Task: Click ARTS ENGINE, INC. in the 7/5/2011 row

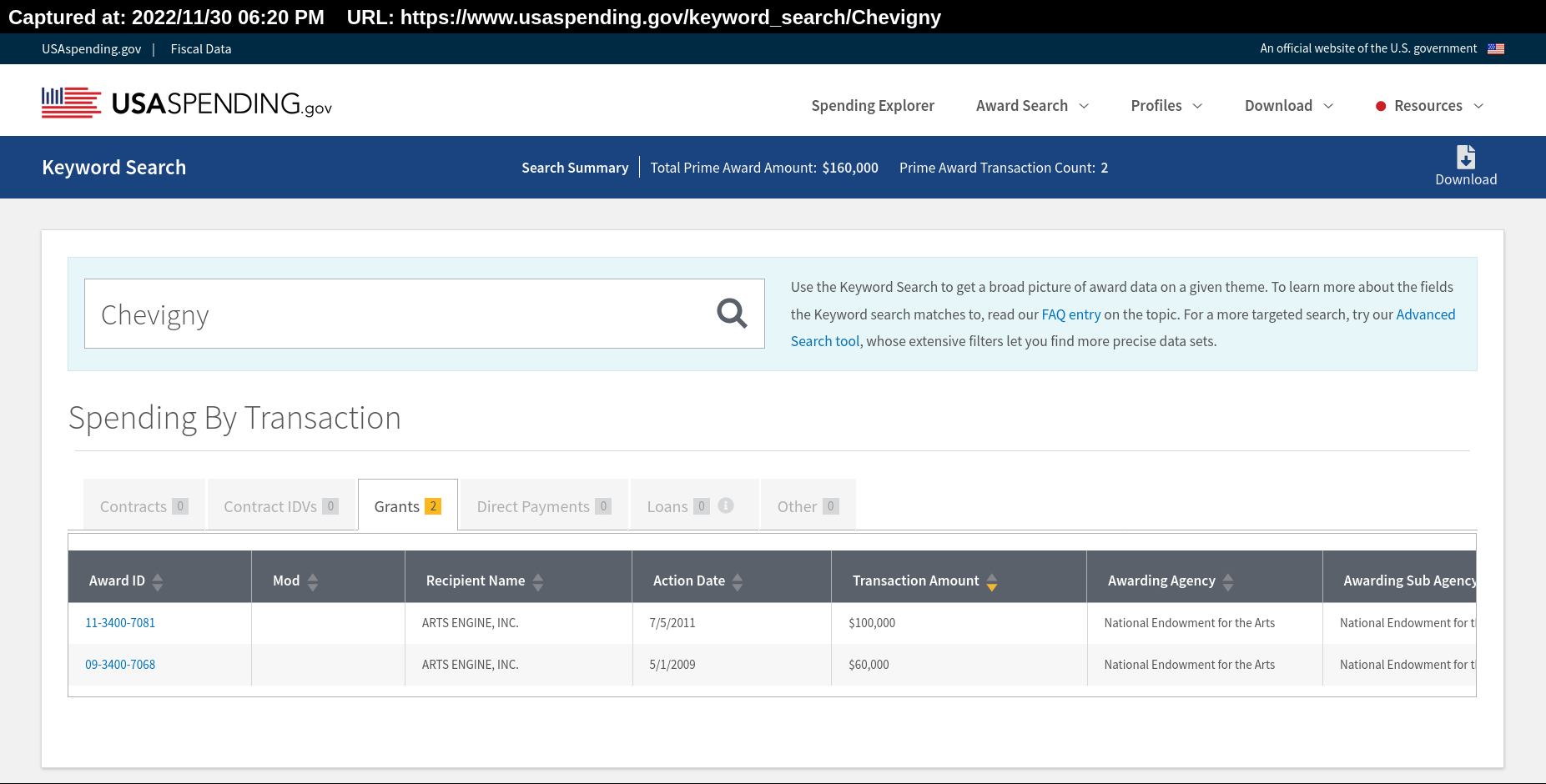Action: (471, 623)
